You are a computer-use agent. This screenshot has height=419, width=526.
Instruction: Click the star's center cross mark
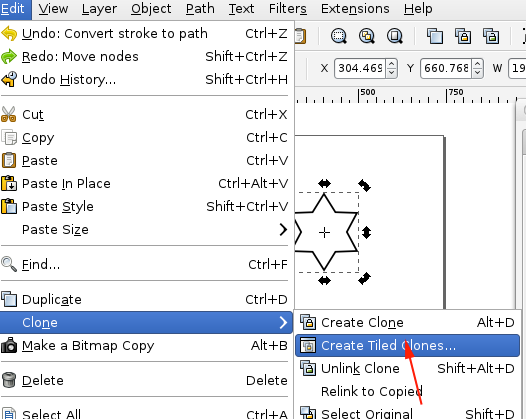pos(324,232)
